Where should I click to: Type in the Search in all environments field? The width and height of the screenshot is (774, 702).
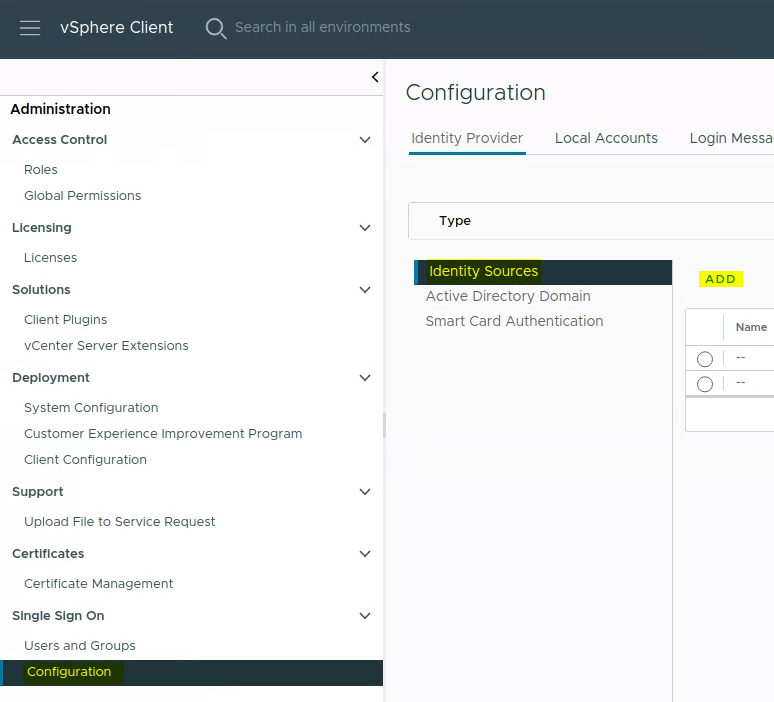322,27
